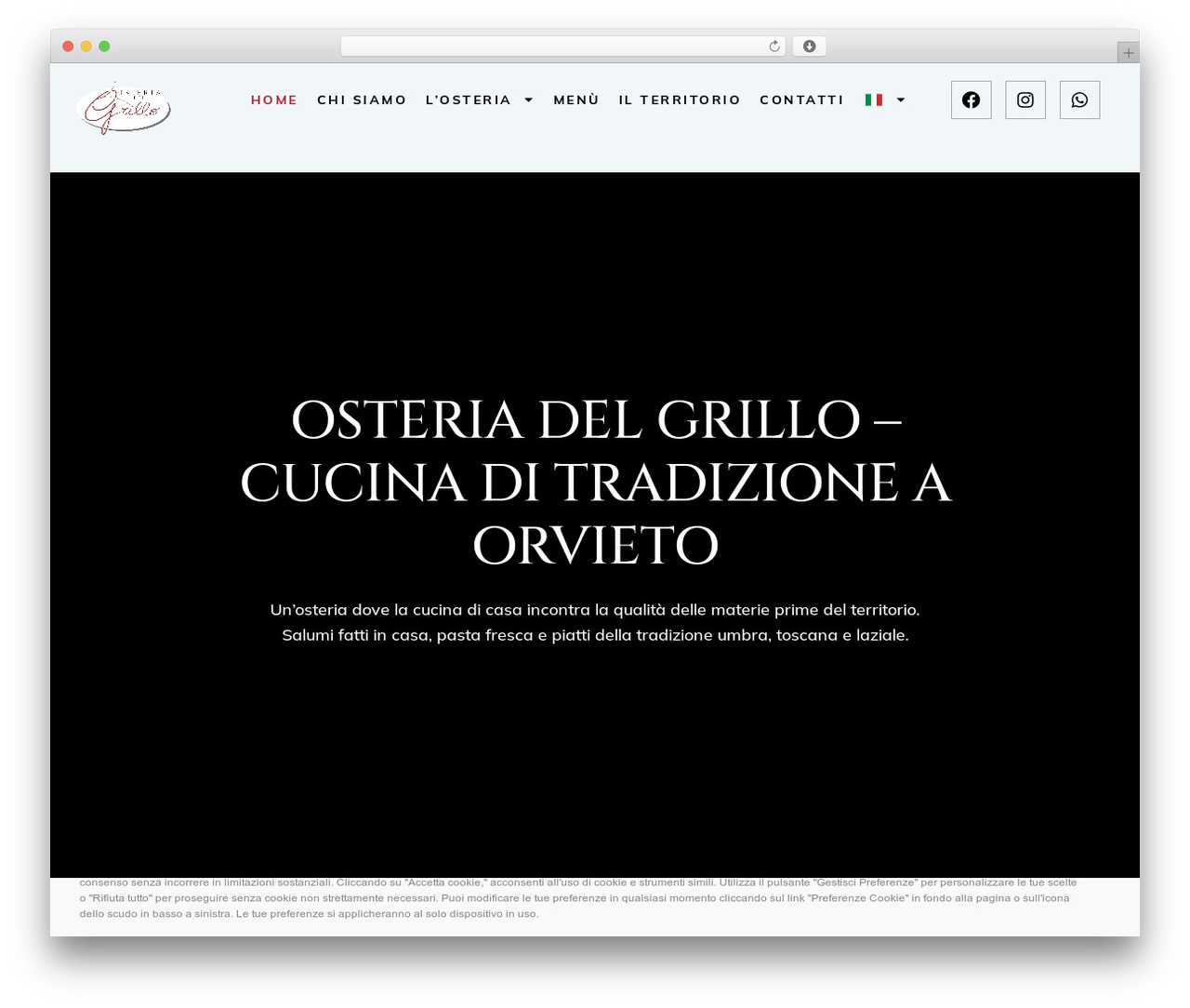Click the hero heading Osteria del Grillo

coord(596,482)
